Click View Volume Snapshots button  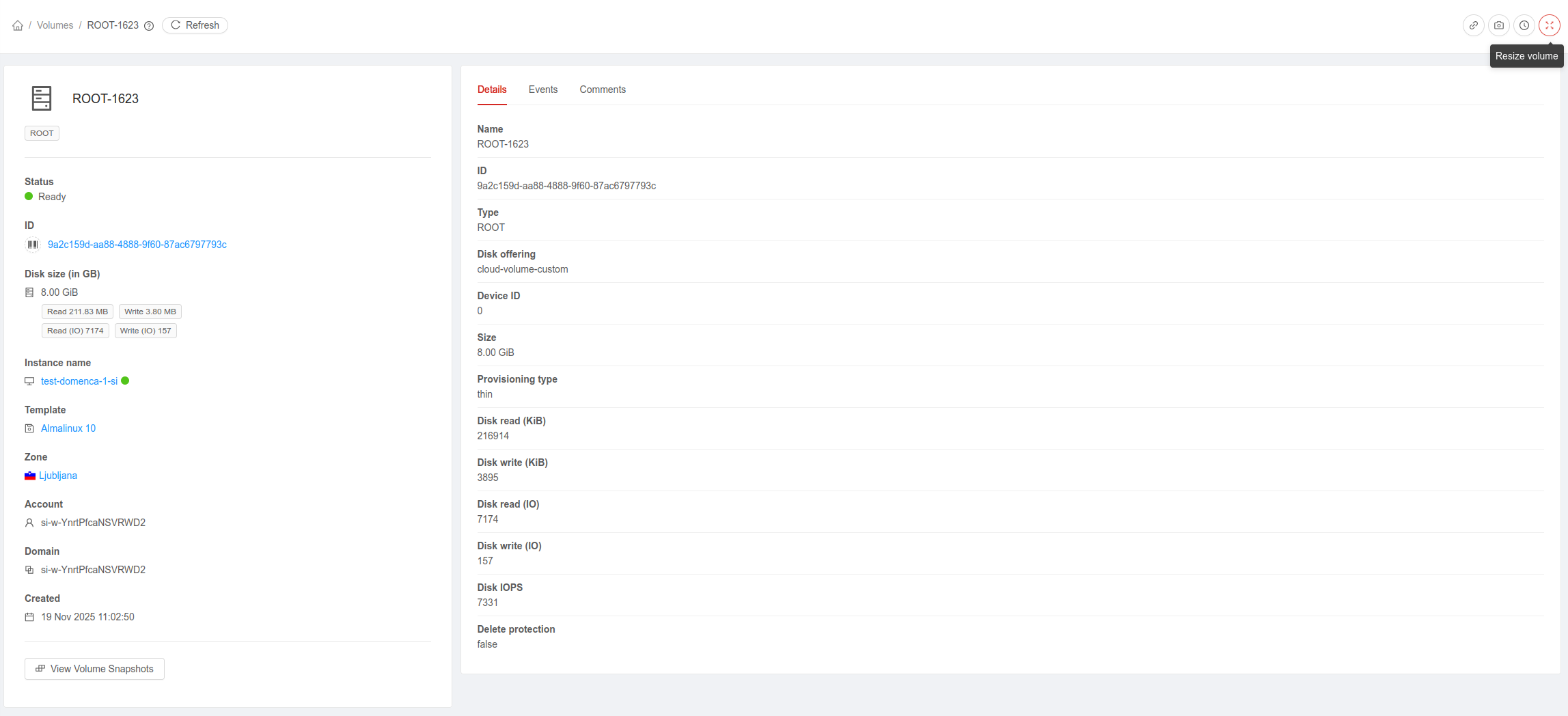point(94,669)
